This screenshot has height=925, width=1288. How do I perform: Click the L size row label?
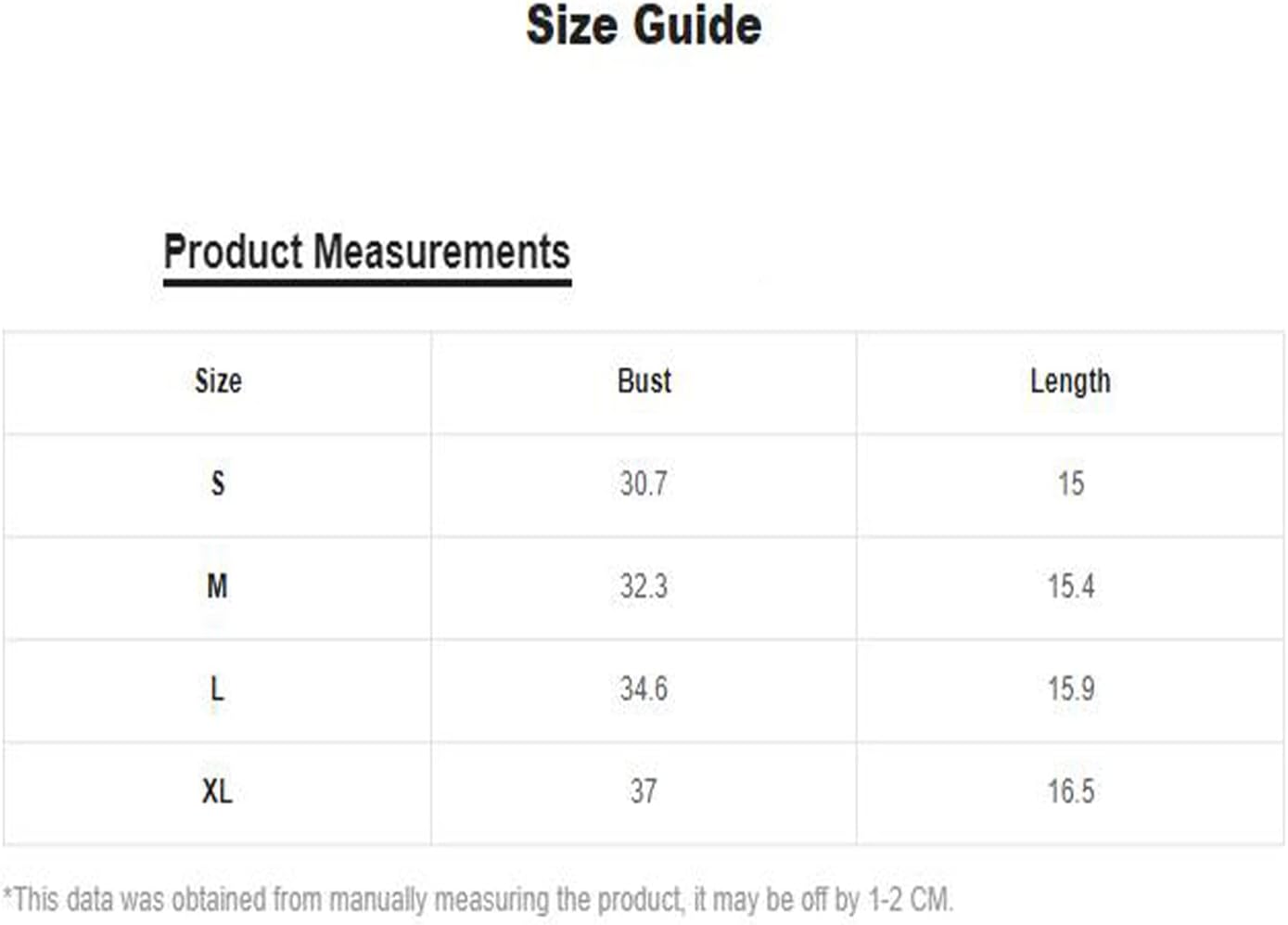point(217,689)
